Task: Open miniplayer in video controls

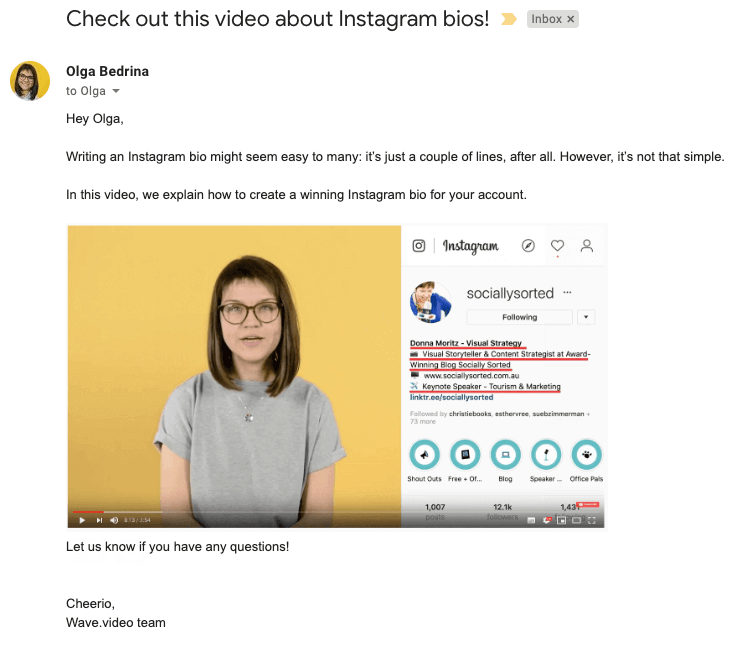Action: (561, 520)
